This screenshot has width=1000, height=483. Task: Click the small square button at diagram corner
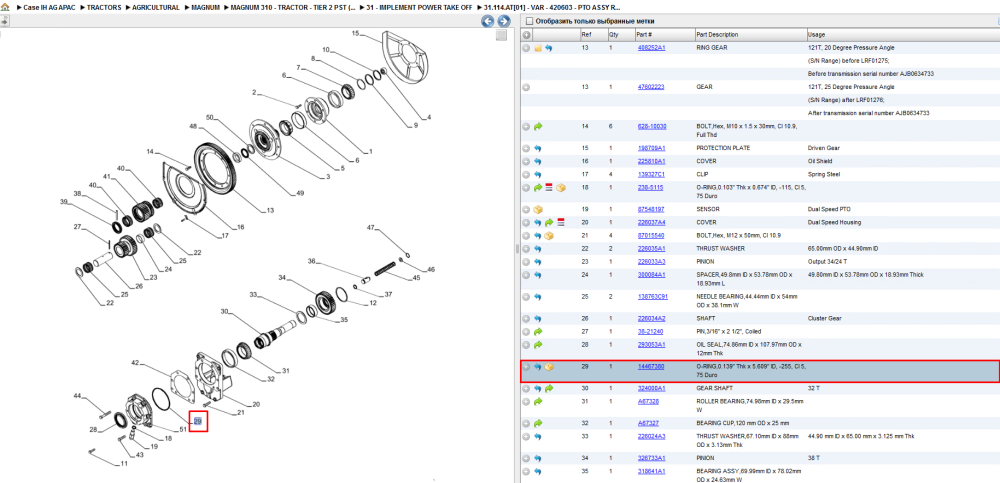(x=501, y=35)
